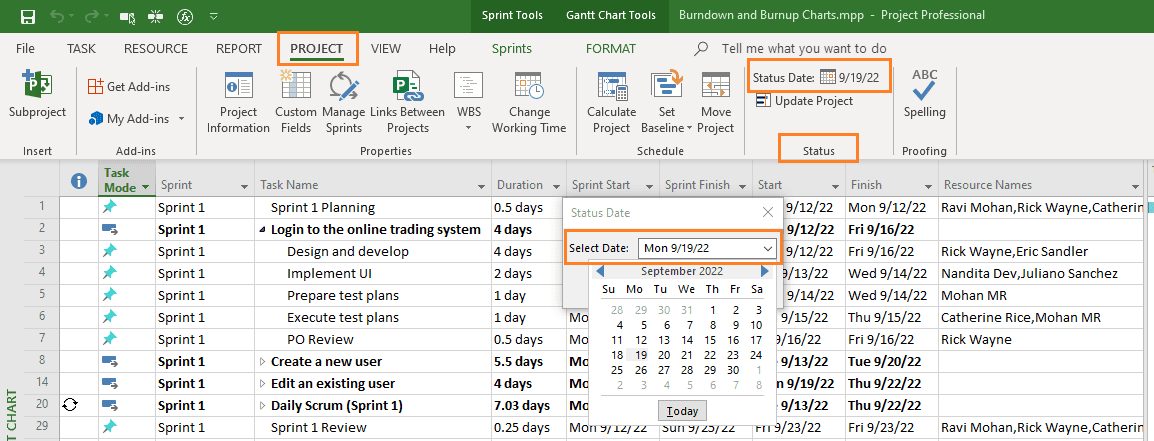
Task: Click the Redo arrow in quick access toolbar
Action: pos(93,15)
